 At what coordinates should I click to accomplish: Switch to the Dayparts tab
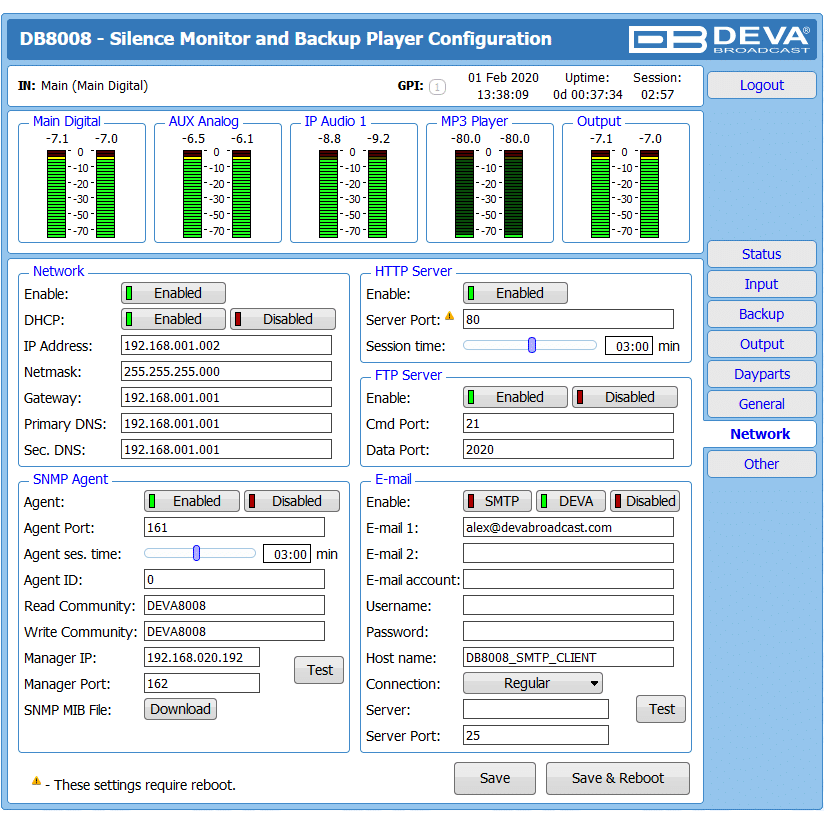tap(761, 374)
